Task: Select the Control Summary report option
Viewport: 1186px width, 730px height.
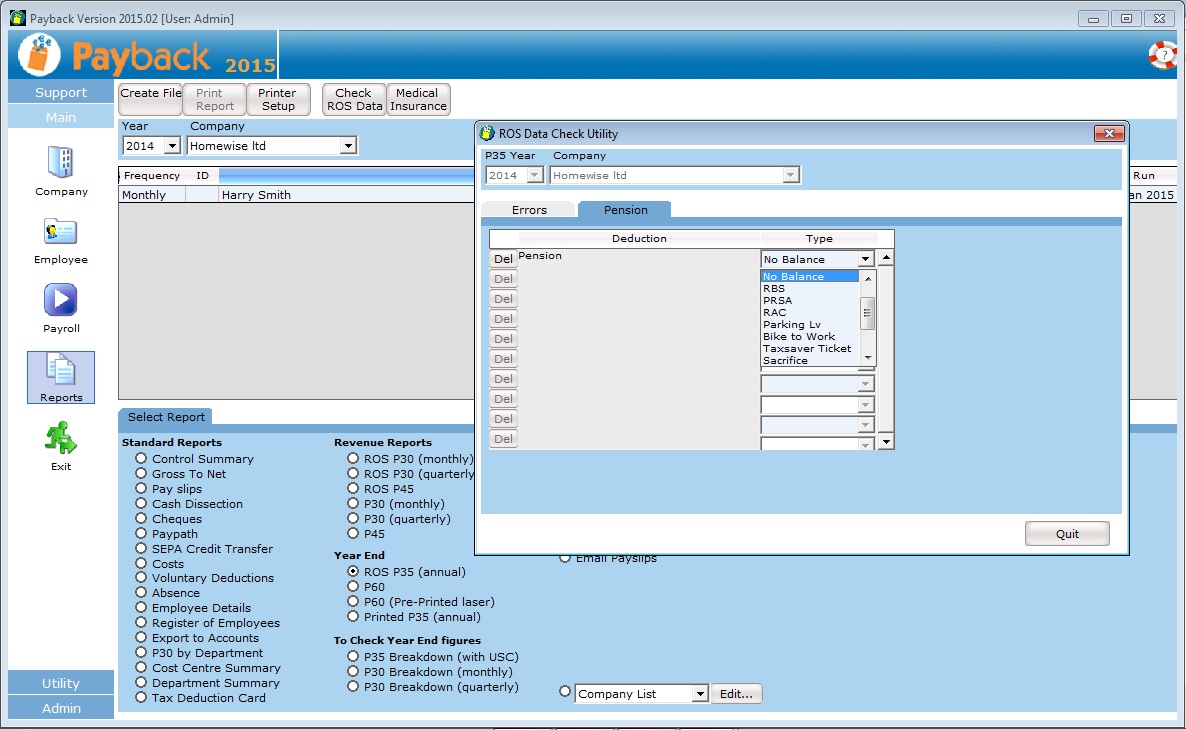Action: pyautogui.click(x=142, y=459)
